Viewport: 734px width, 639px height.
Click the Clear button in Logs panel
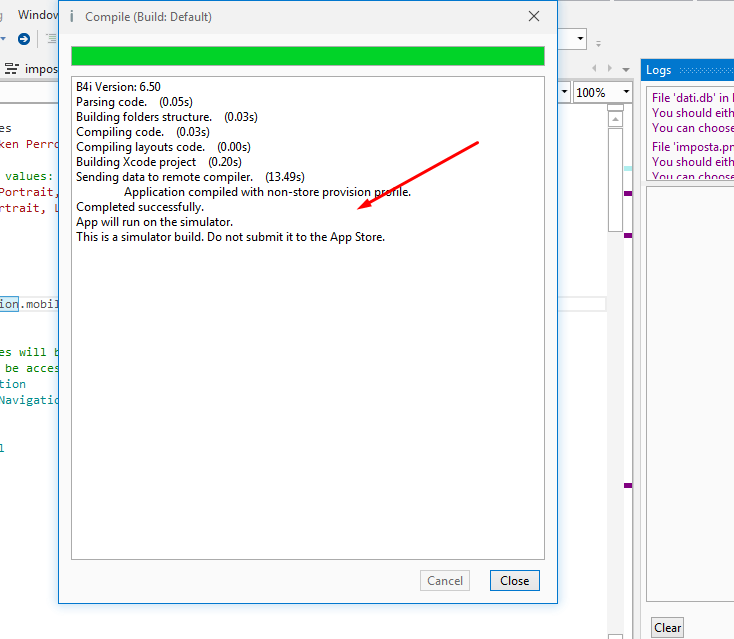667,628
